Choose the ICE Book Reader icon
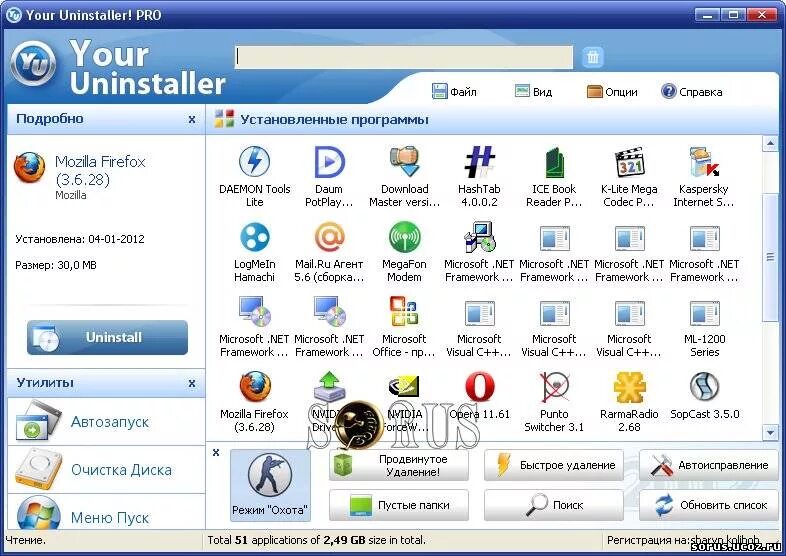786x556 pixels. pos(554,163)
